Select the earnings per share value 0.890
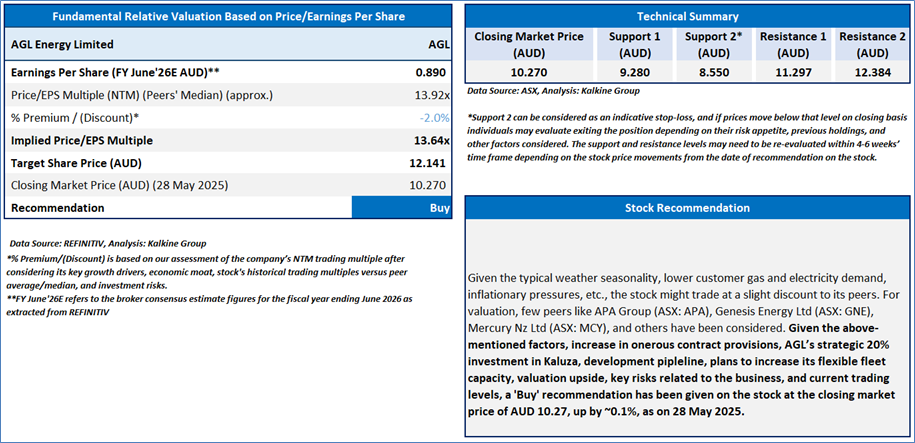The image size is (915, 443). point(429,73)
